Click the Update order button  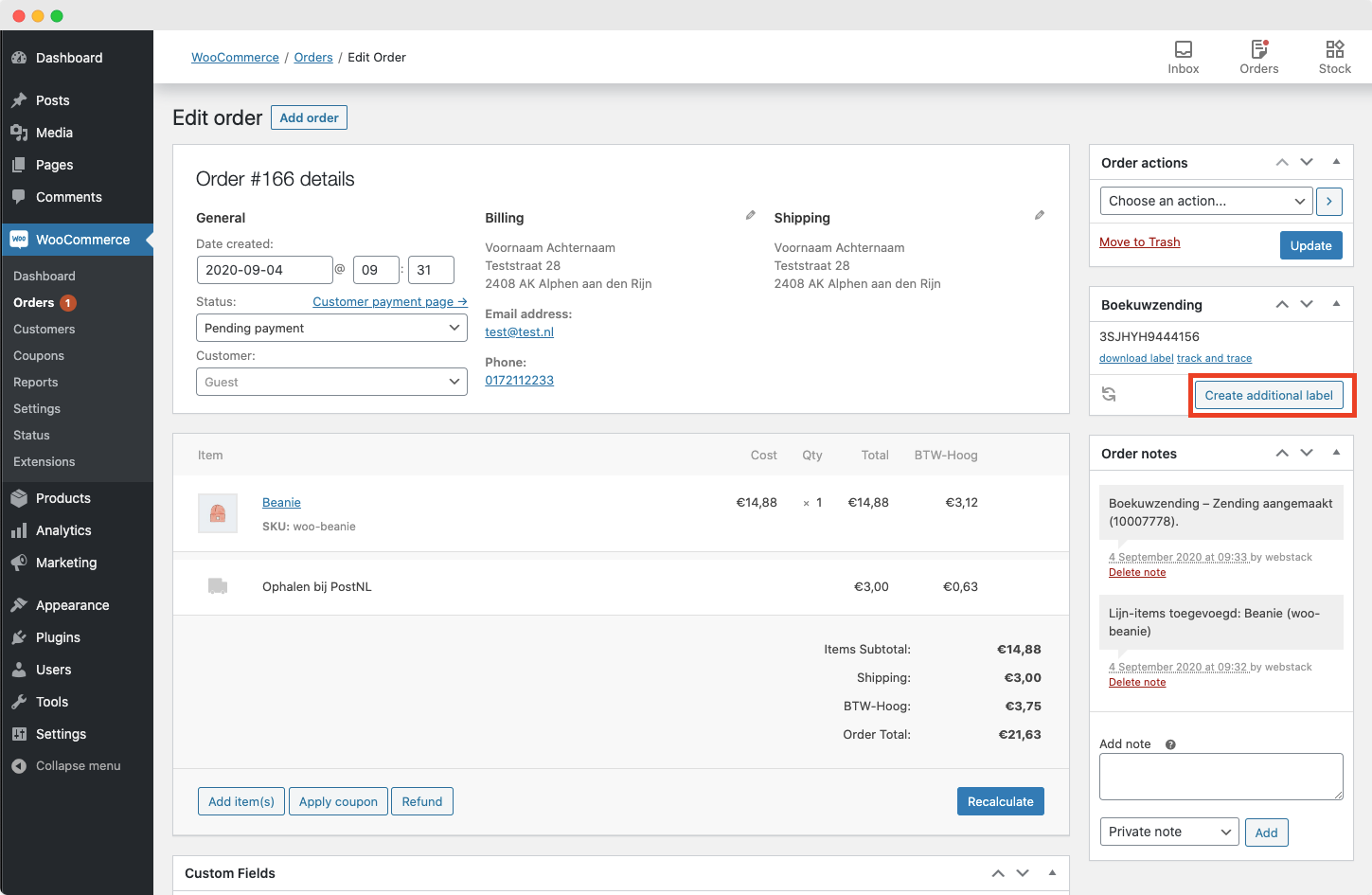[x=1310, y=245]
